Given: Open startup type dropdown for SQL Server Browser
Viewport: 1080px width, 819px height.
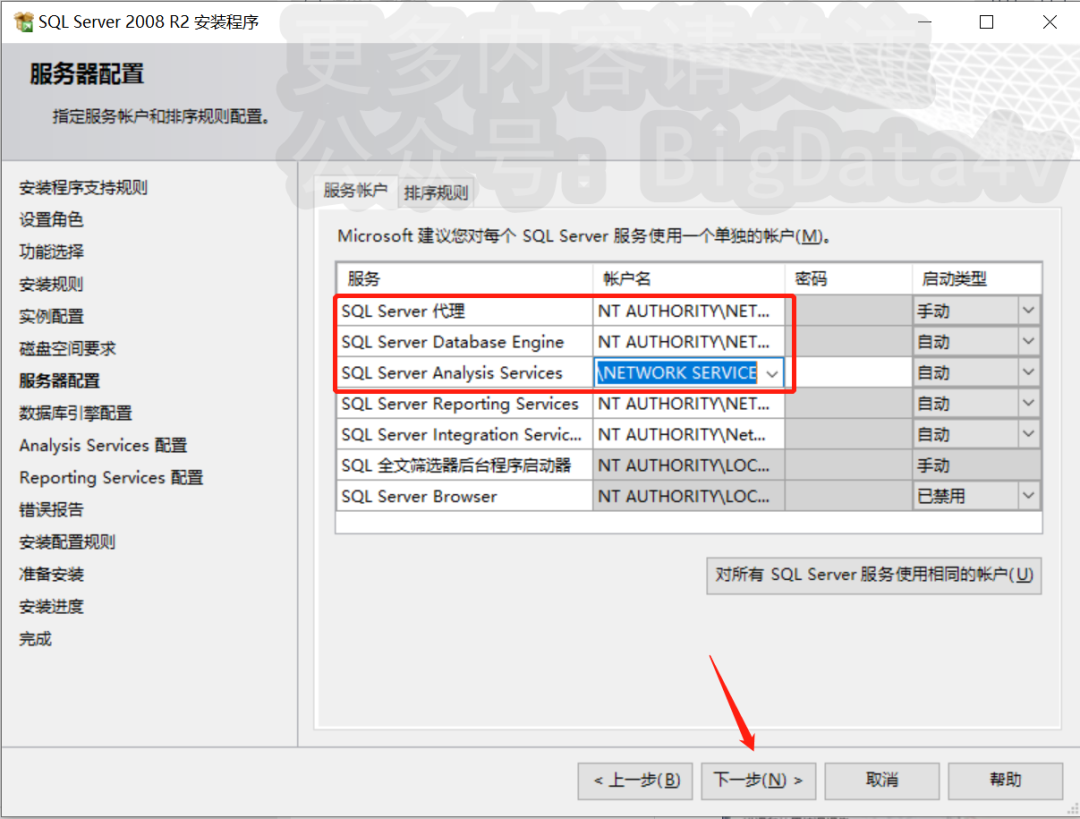Looking at the screenshot, I should (x=1028, y=496).
